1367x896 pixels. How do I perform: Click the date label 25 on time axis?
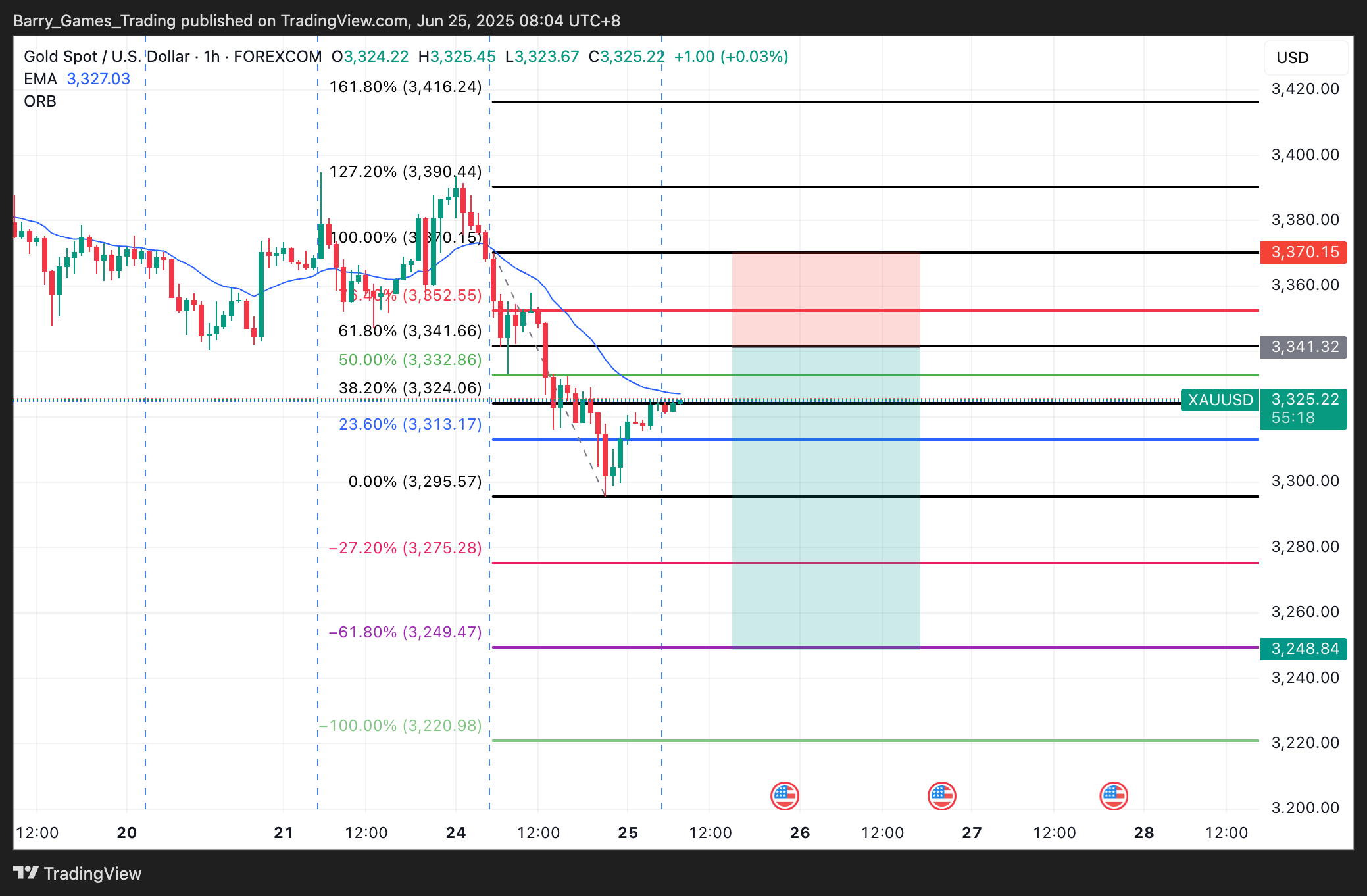(628, 833)
